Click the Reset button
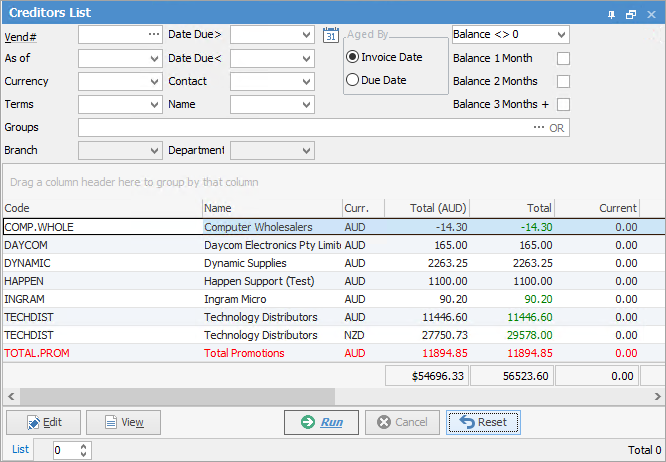The image size is (666, 462). pyautogui.click(x=483, y=422)
